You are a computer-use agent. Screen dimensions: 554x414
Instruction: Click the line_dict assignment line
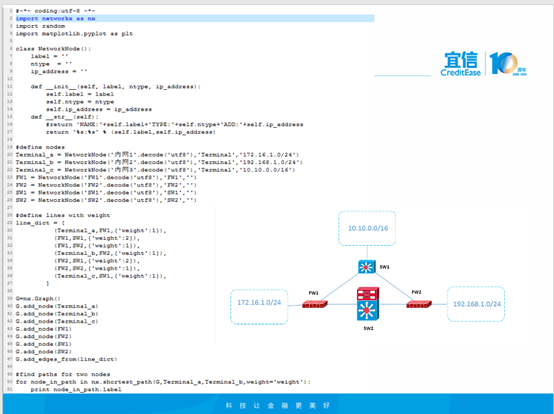pos(40,223)
